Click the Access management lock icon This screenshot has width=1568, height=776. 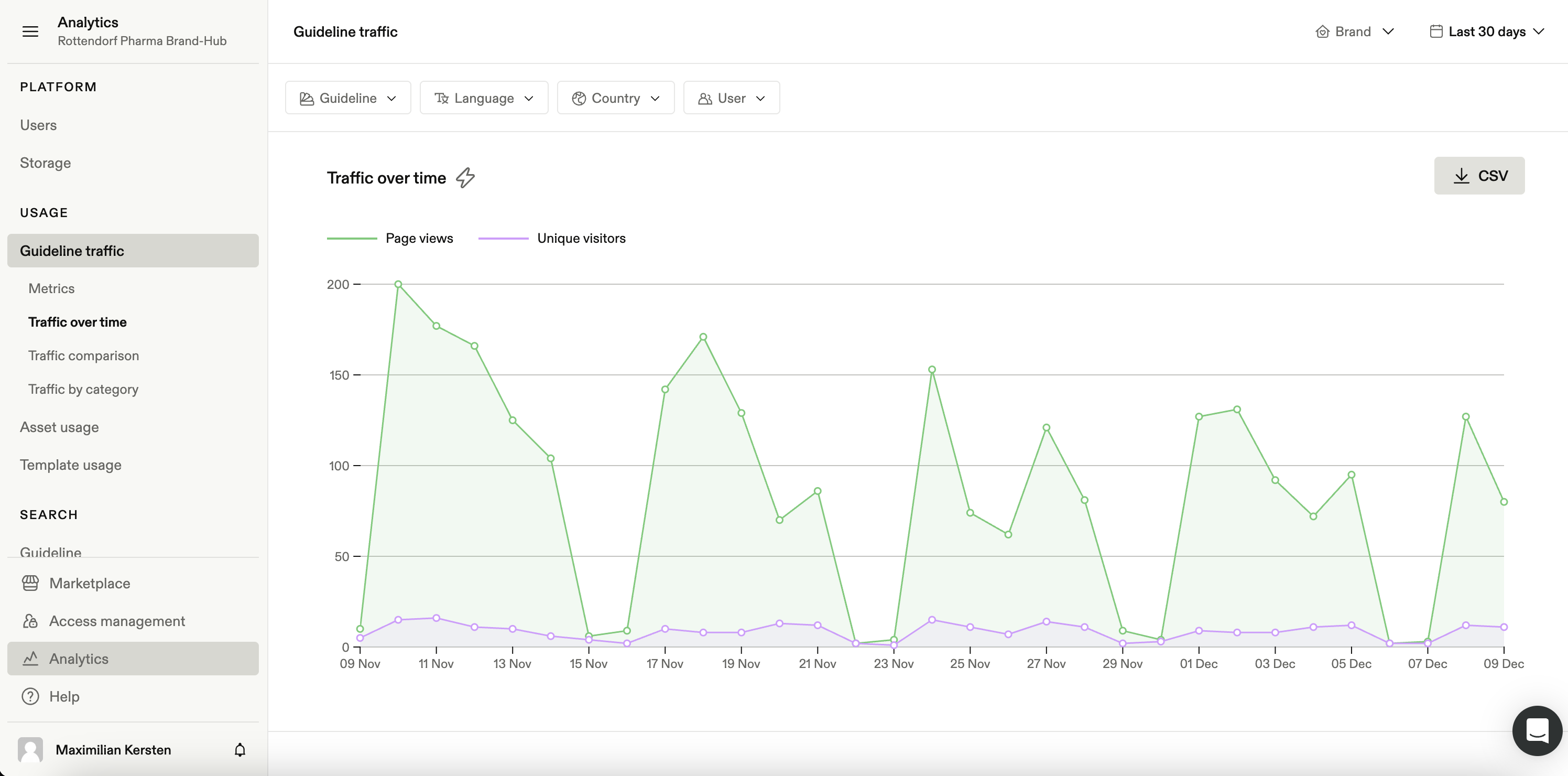pos(30,621)
